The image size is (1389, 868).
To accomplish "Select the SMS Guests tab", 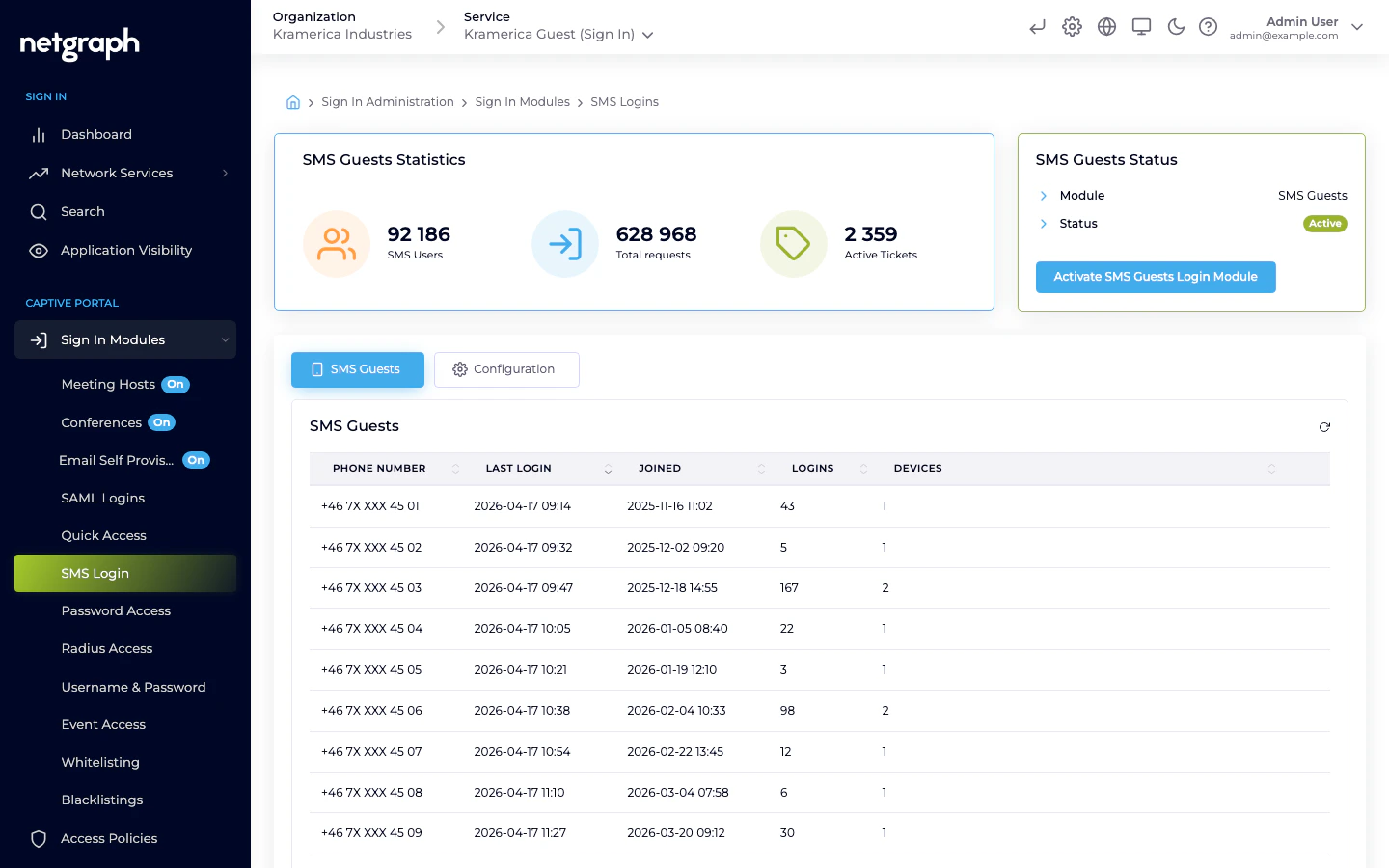I will pos(358,369).
